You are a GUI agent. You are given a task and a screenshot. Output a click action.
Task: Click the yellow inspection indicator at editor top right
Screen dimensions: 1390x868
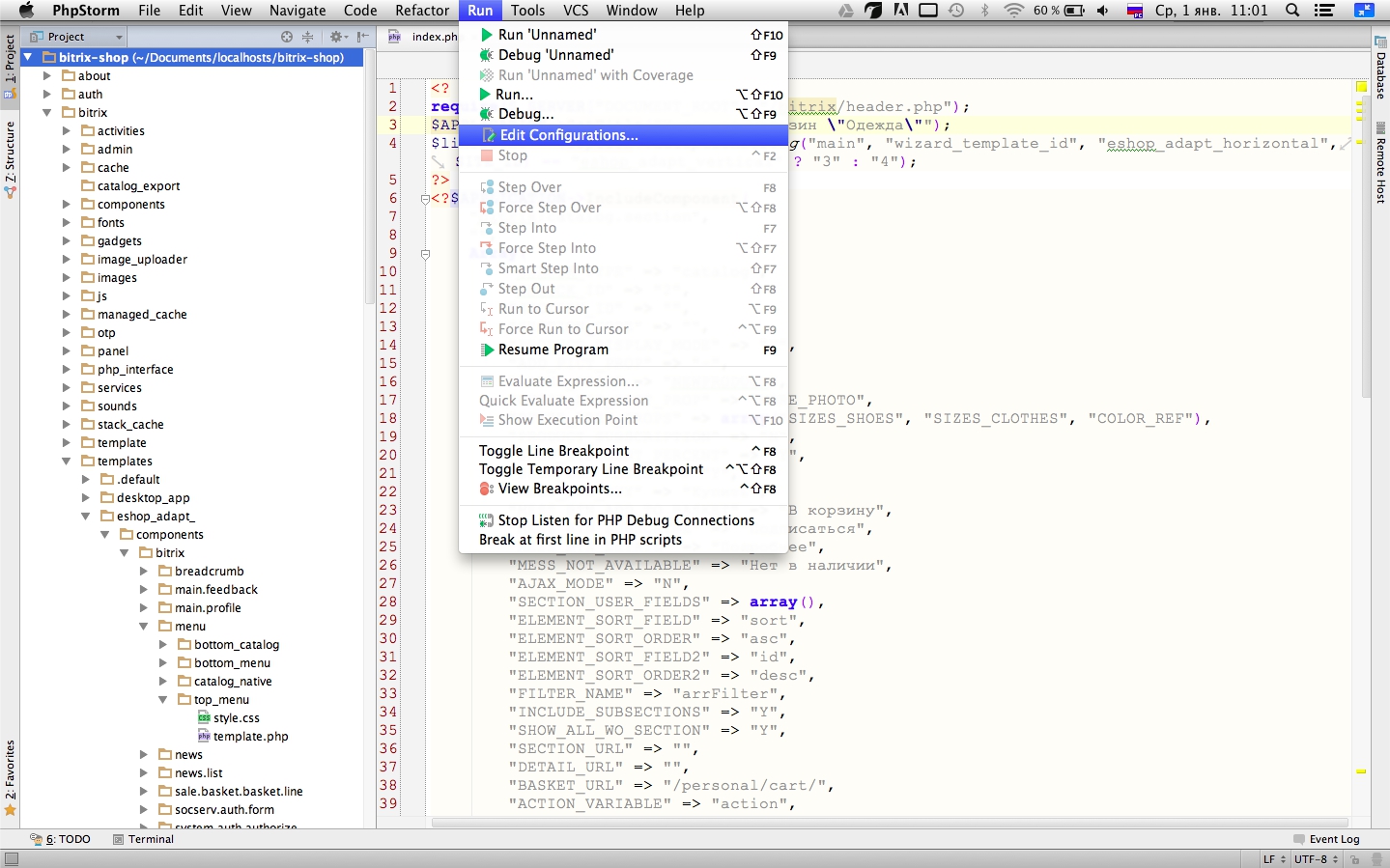click(1361, 87)
